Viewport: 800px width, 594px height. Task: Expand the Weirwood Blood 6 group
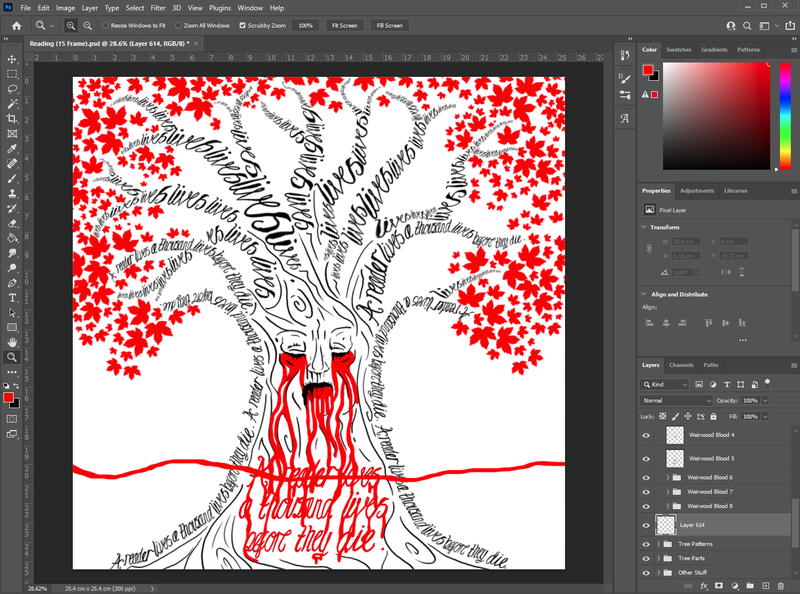668,478
